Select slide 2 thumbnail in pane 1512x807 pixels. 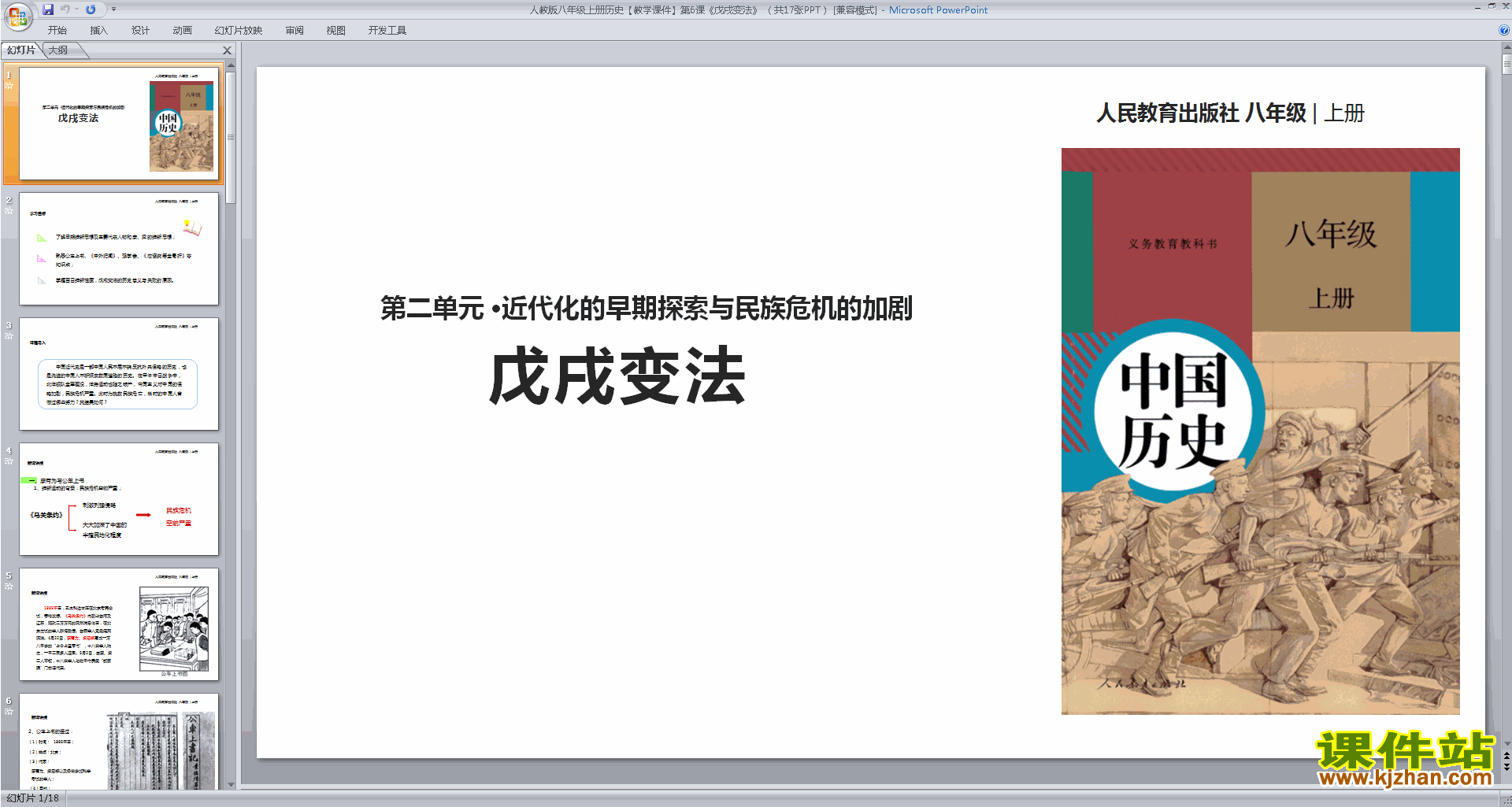[119, 249]
